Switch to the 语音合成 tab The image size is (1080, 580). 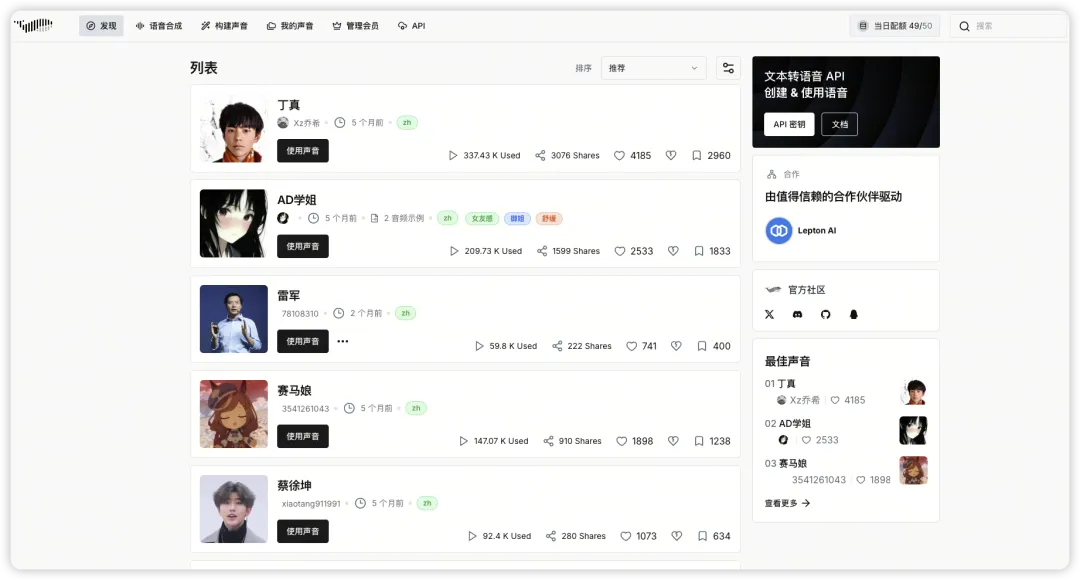tap(159, 26)
